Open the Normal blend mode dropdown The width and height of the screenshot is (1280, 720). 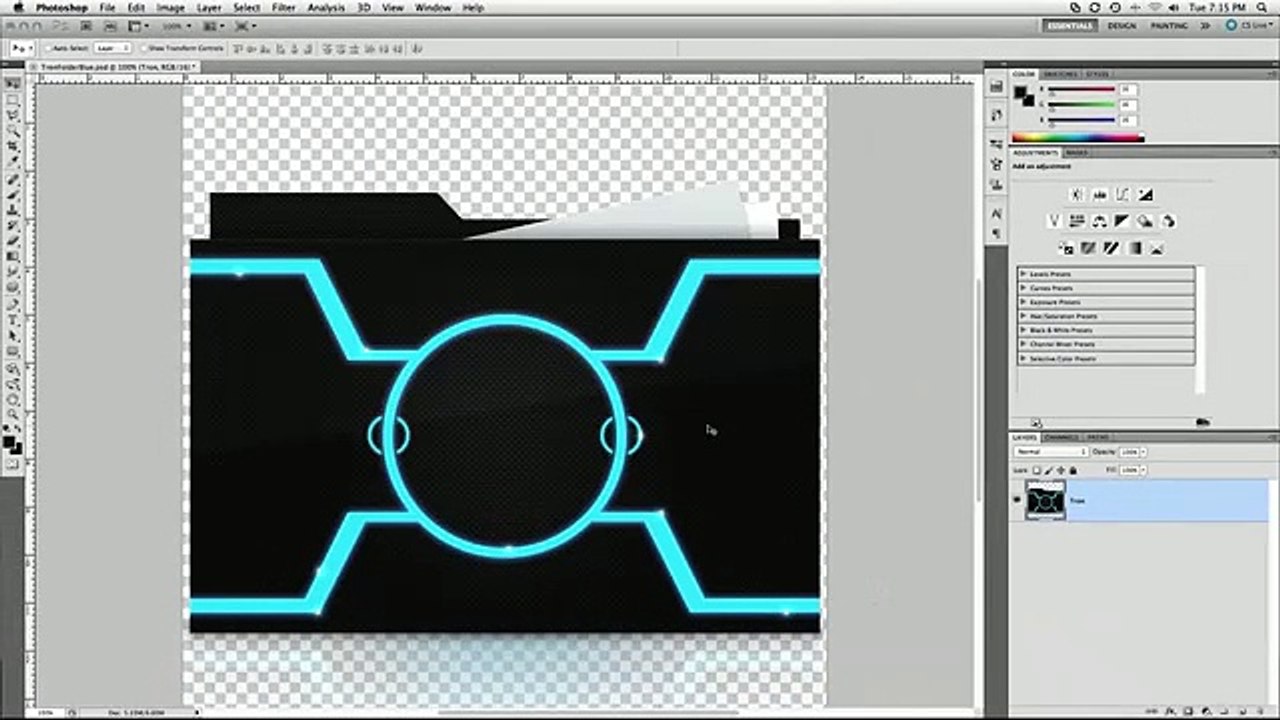pos(1051,452)
